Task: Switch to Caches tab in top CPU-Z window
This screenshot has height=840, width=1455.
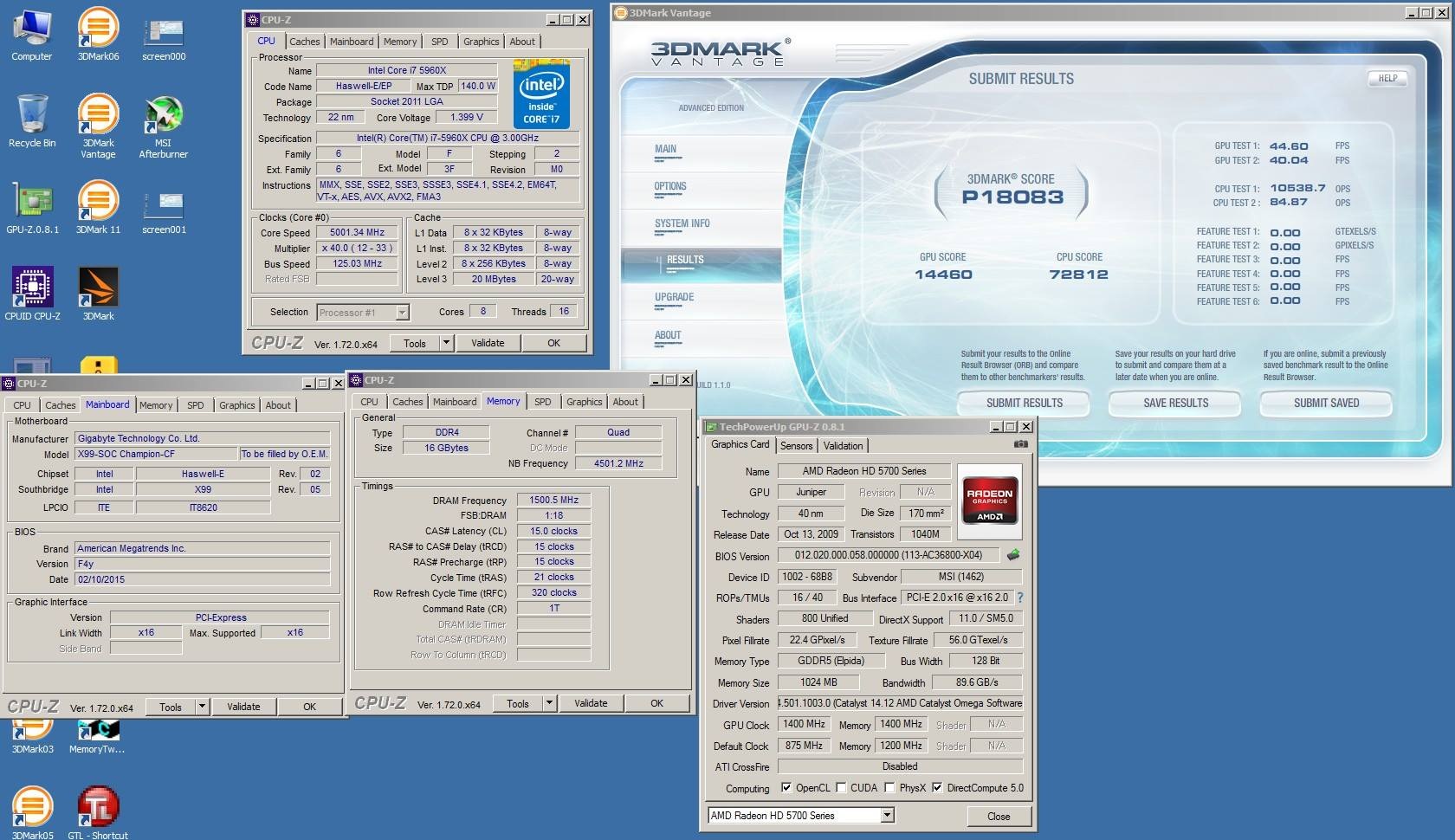Action: tap(304, 42)
